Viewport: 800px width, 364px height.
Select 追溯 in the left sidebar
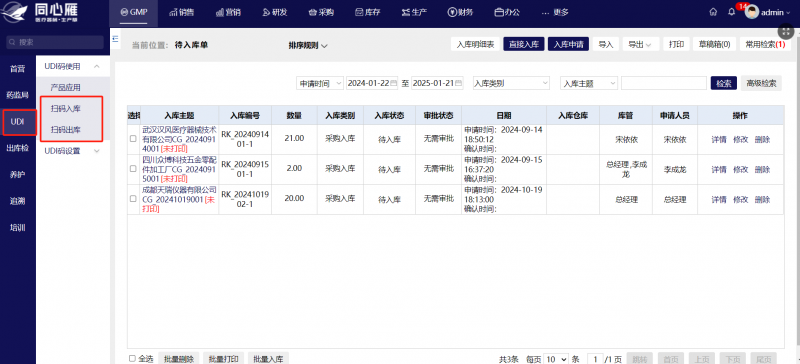[18, 201]
